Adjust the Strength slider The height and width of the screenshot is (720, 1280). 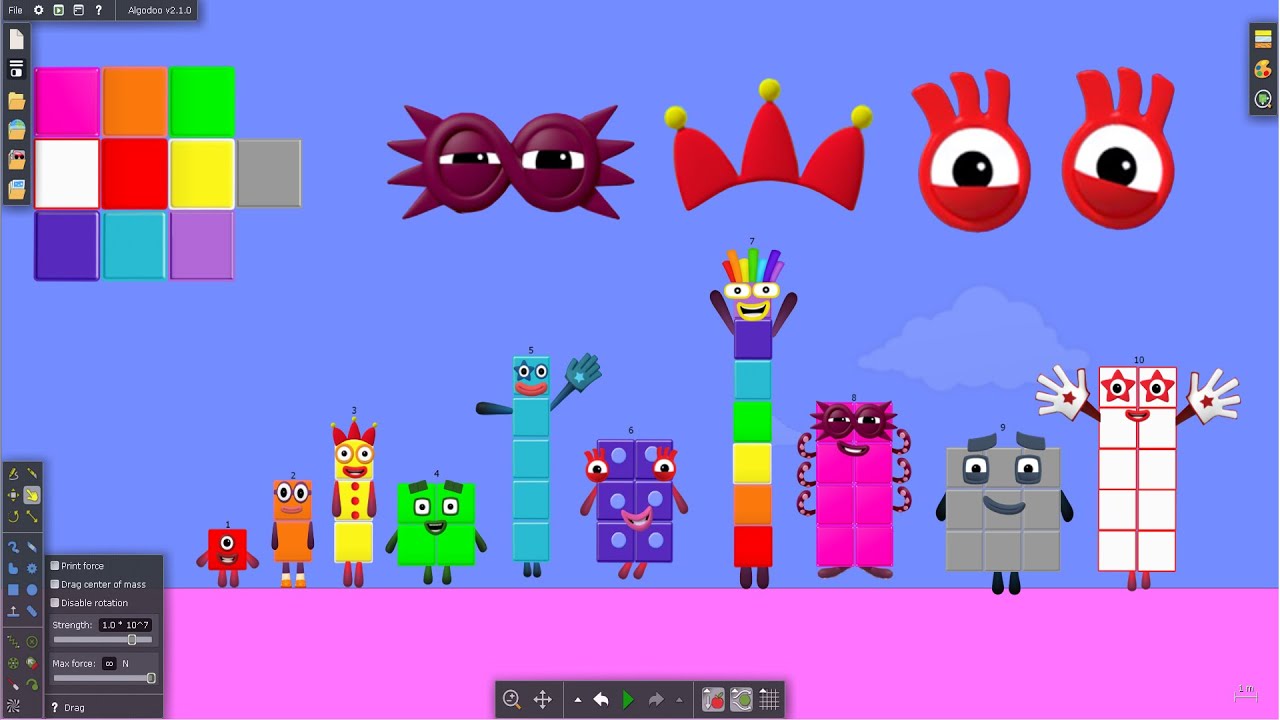click(x=103, y=640)
